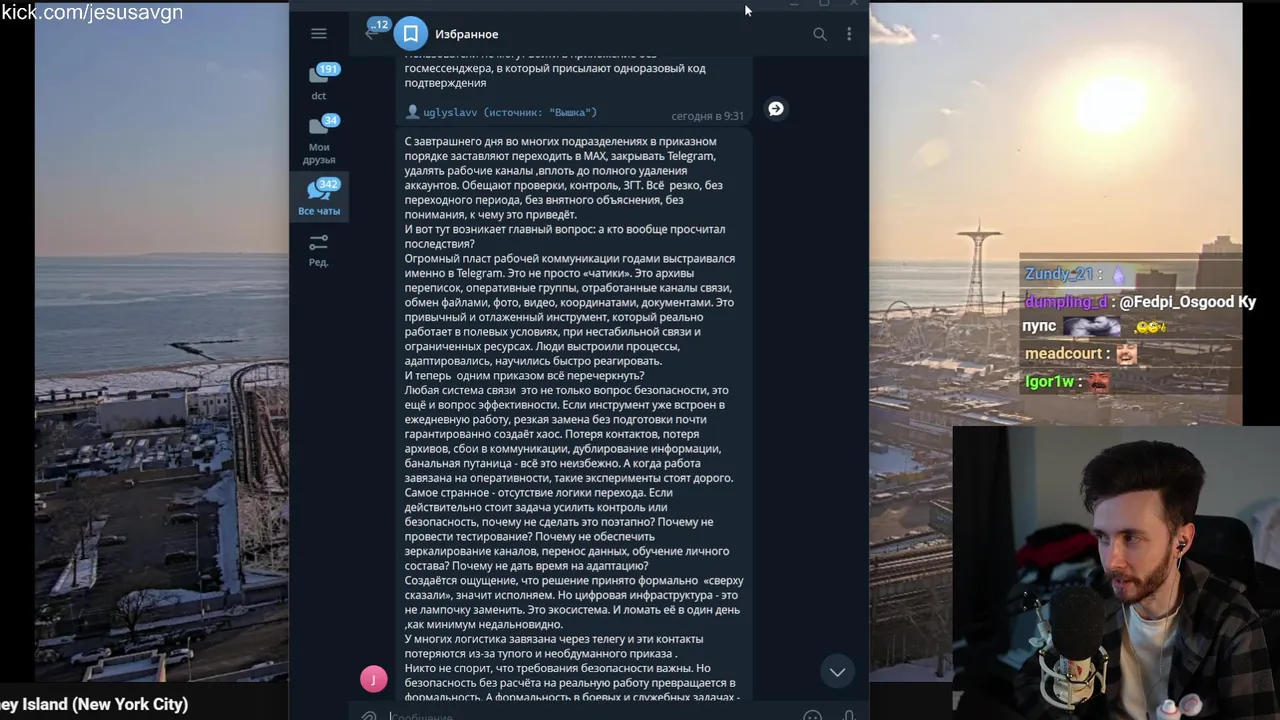The width and height of the screenshot is (1280, 720).
Task: Click the line "У многих логистика завязана через телегу"
Action: (x=554, y=639)
